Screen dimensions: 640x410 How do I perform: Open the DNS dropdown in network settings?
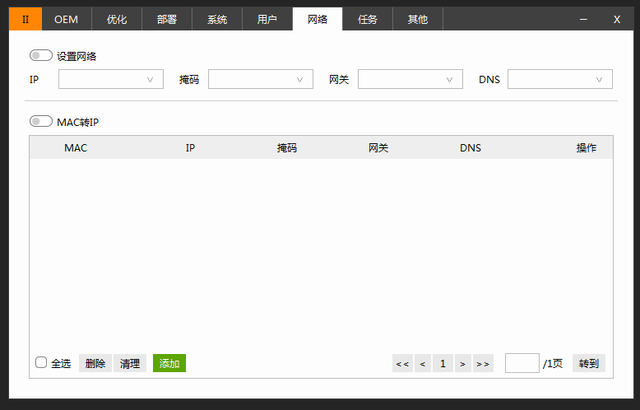(560, 79)
